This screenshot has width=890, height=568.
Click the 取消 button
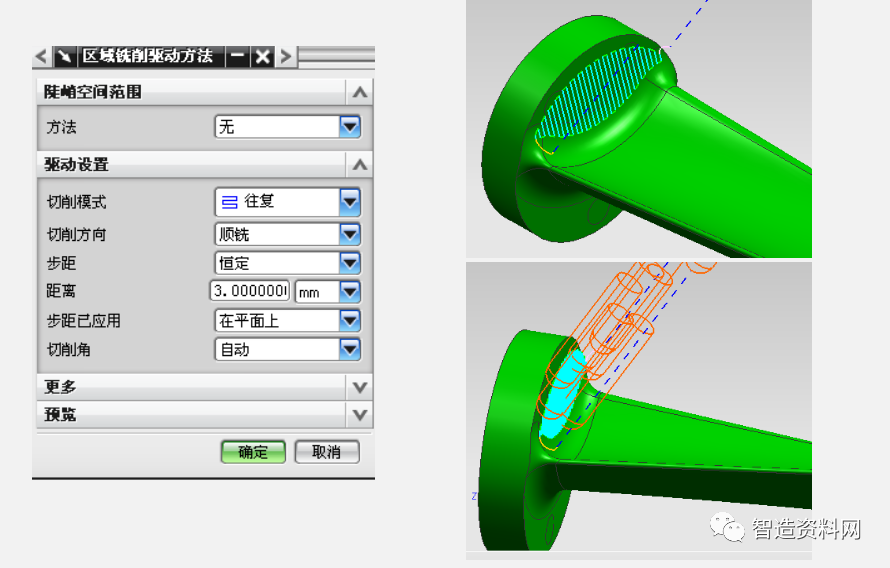tap(327, 452)
